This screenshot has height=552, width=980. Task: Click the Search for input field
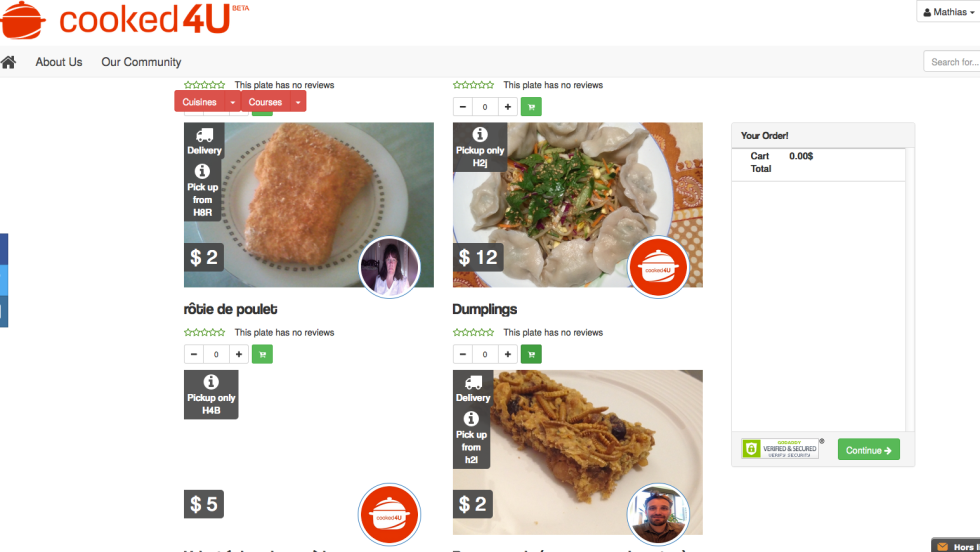[952, 62]
